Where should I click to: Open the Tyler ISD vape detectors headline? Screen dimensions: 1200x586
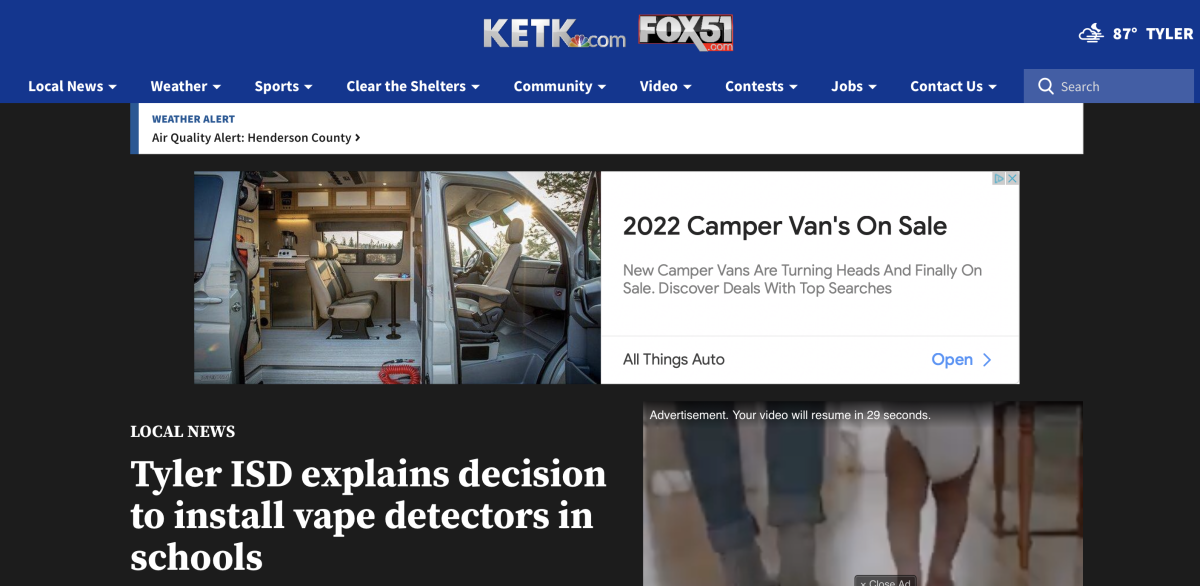[x=368, y=515]
